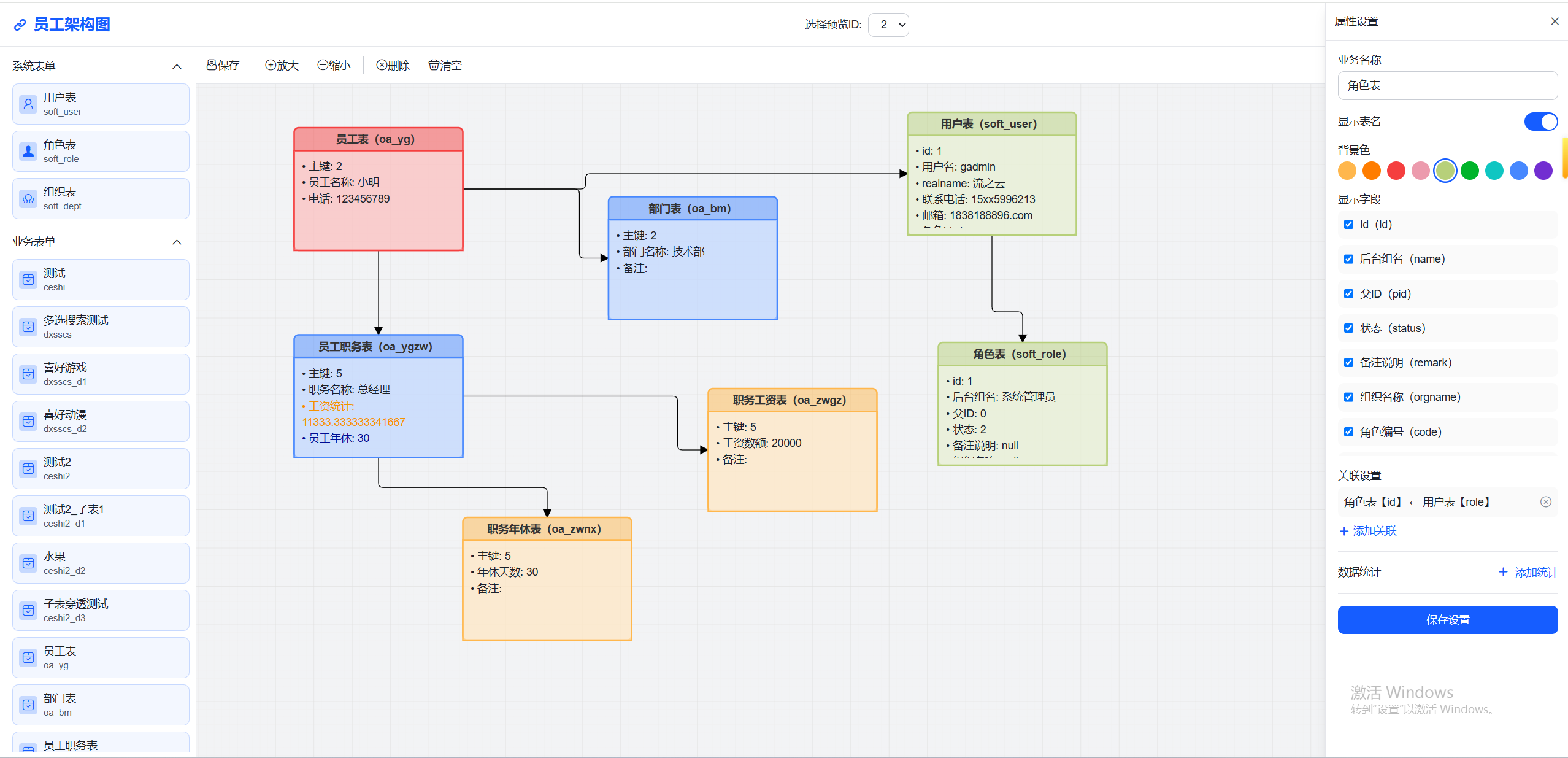Screen dimensions: 1568x758
Task: Click the 组织表 soft_dept sidebar icon
Action: click(28, 199)
